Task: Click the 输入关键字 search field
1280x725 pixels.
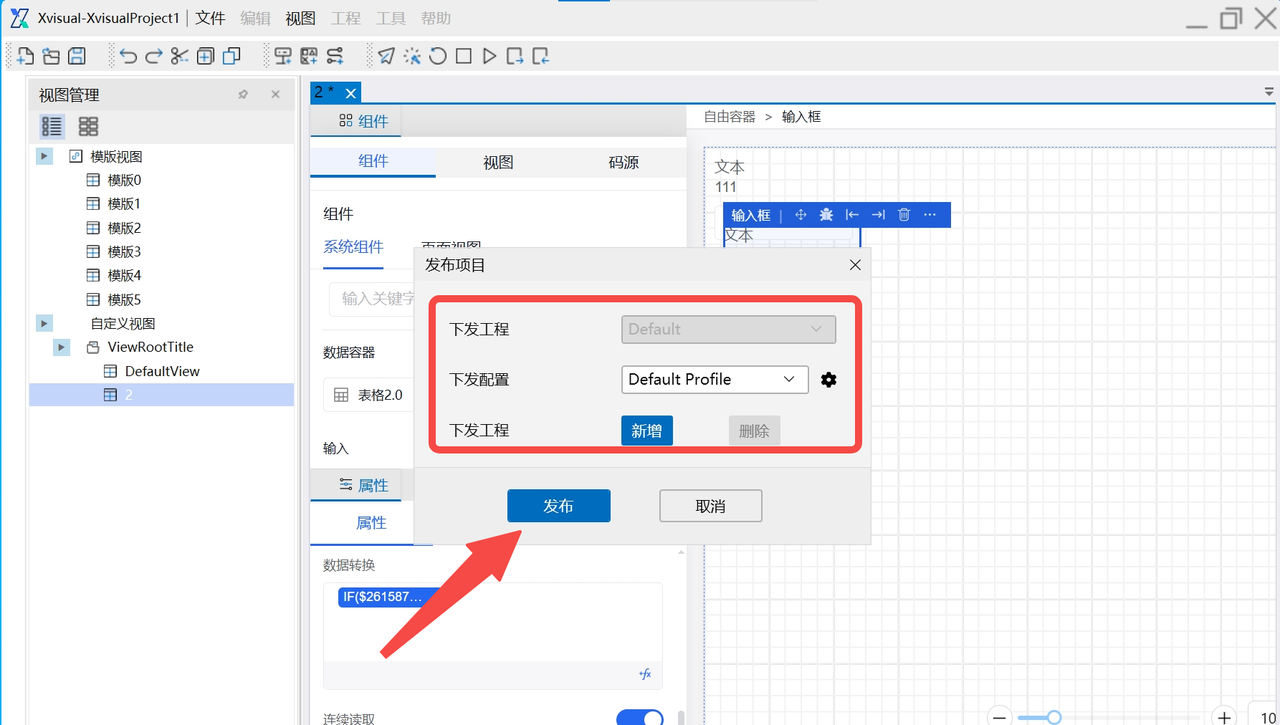Action: pos(370,299)
